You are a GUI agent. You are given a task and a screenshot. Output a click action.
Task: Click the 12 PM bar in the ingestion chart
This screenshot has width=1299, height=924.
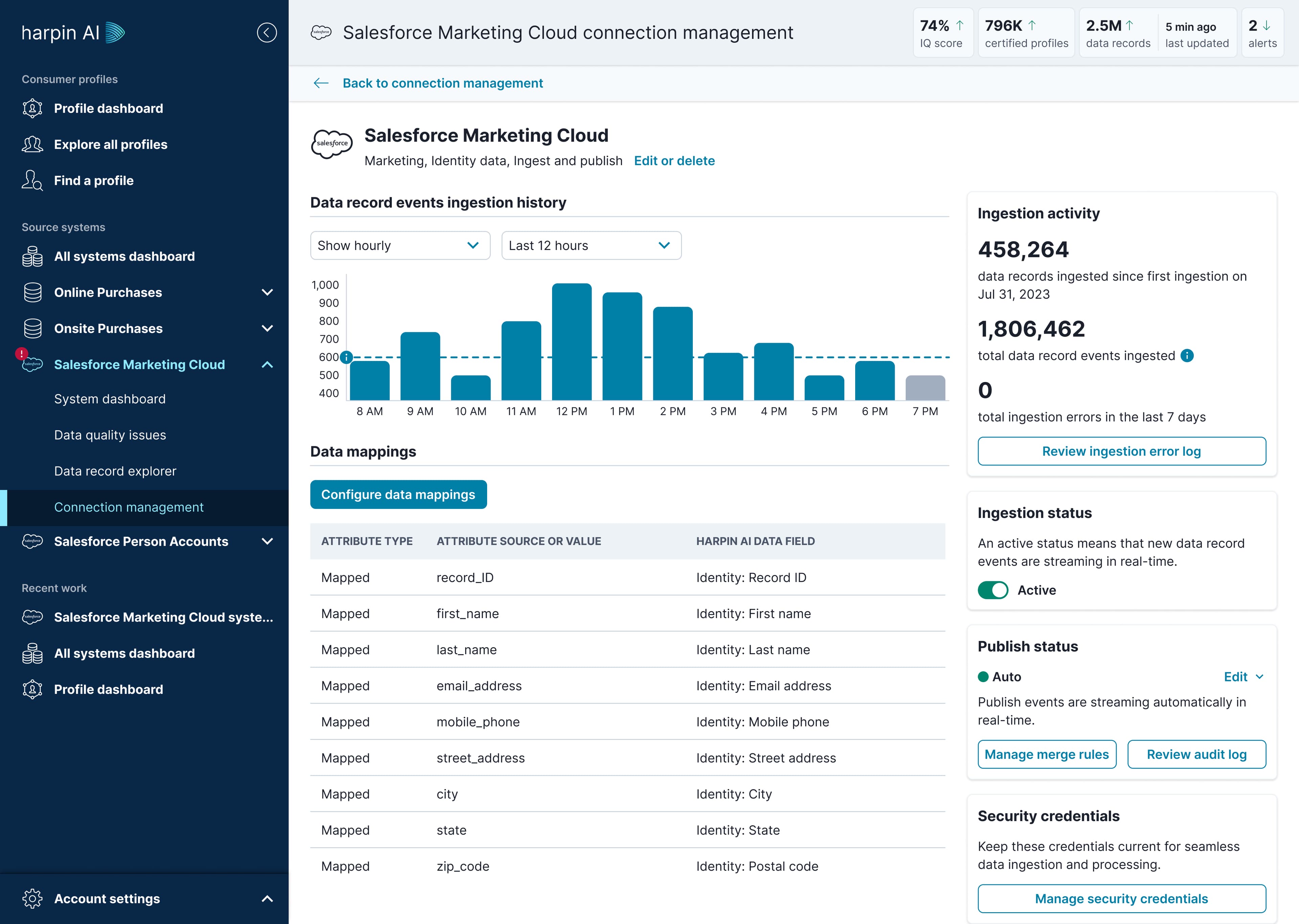[572, 341]
